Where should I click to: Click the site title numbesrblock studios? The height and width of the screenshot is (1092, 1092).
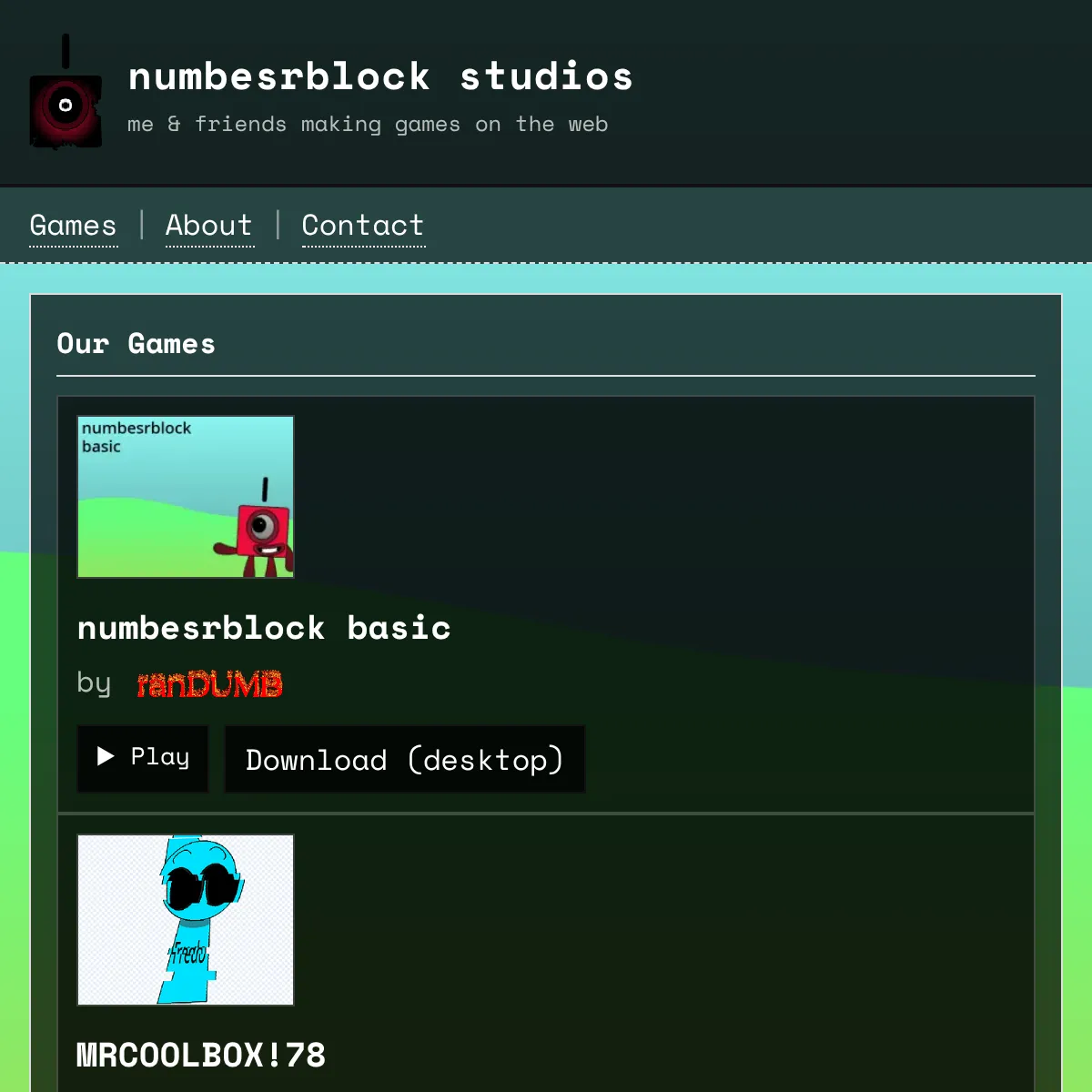(x=380, y=76)
